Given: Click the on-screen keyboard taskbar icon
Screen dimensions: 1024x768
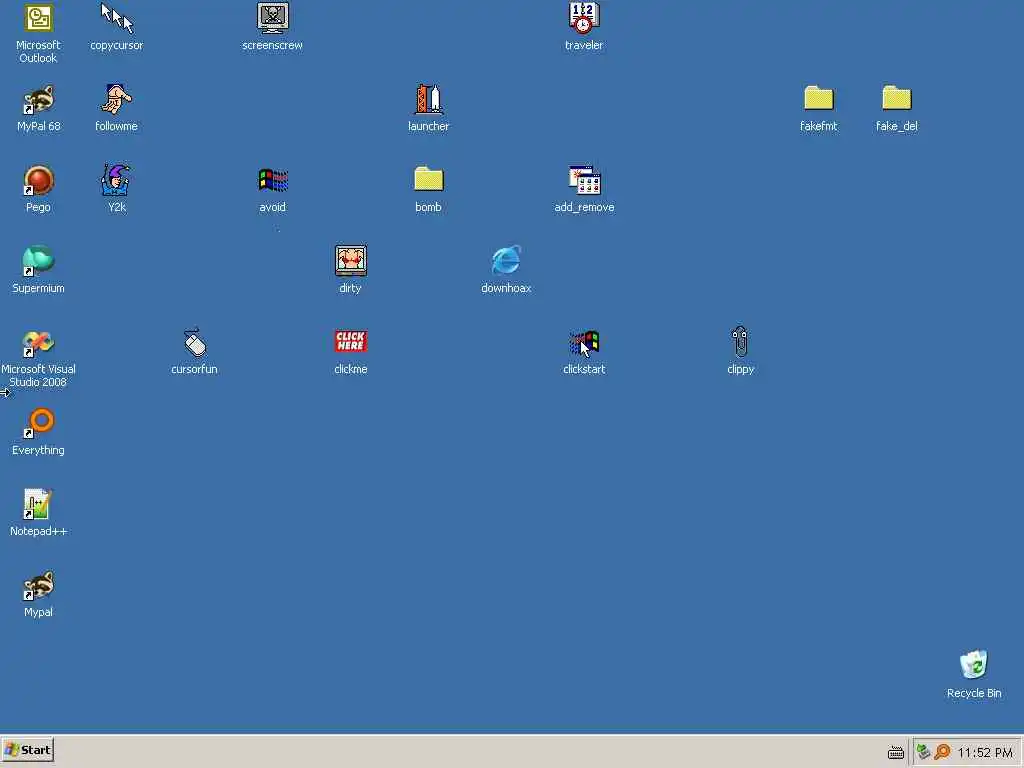Looking at the screenshot, I should pos(895,752).
